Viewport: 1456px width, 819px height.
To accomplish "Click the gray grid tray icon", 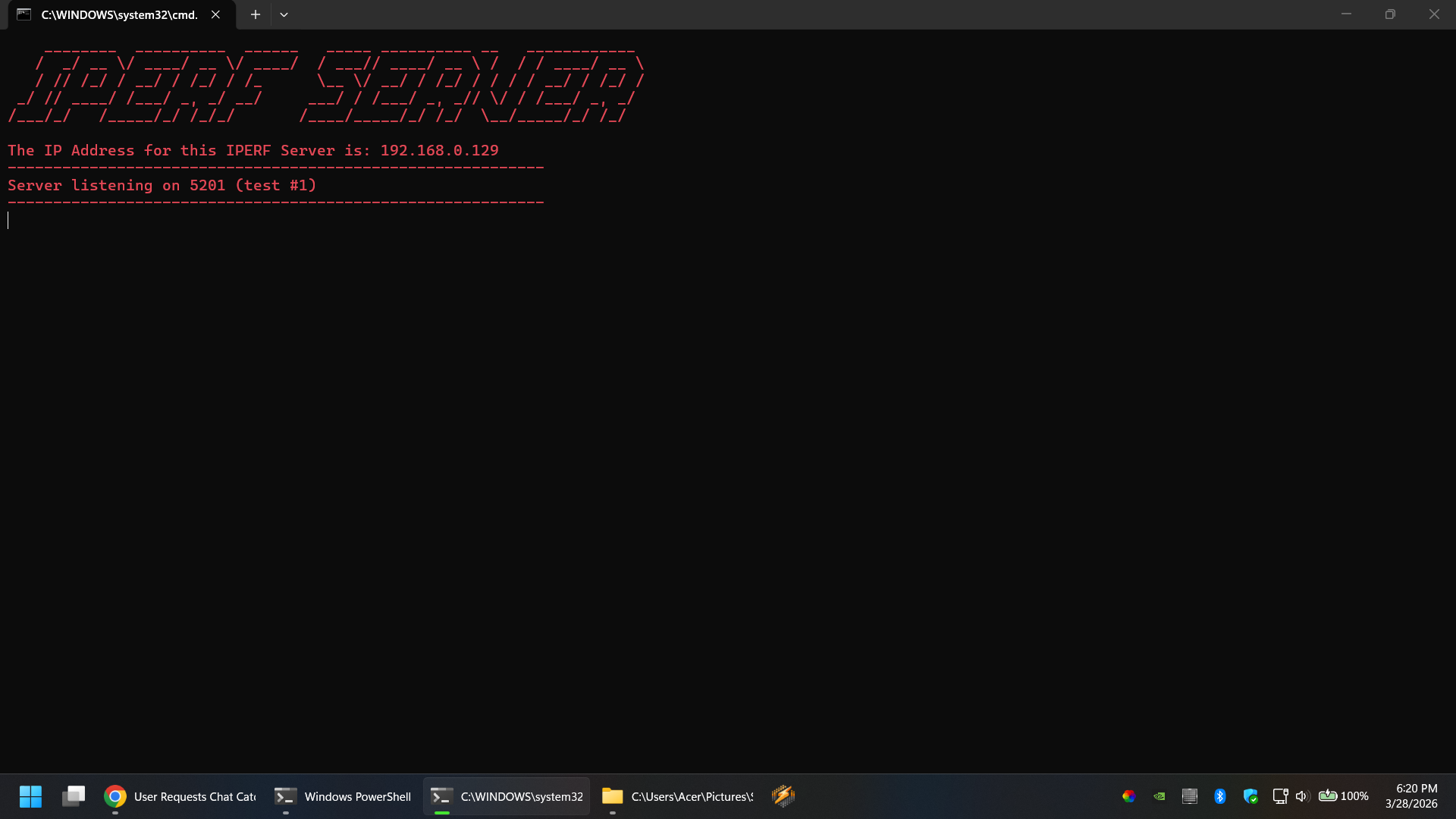I will pyautogui.click(x=1189, y=796).
